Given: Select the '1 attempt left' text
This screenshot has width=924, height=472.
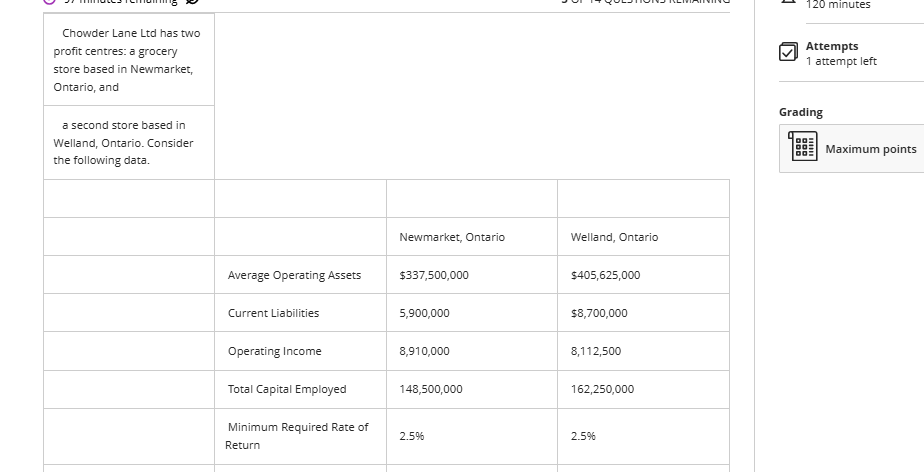Looking at the screenshot, I should tap(841, 61).
